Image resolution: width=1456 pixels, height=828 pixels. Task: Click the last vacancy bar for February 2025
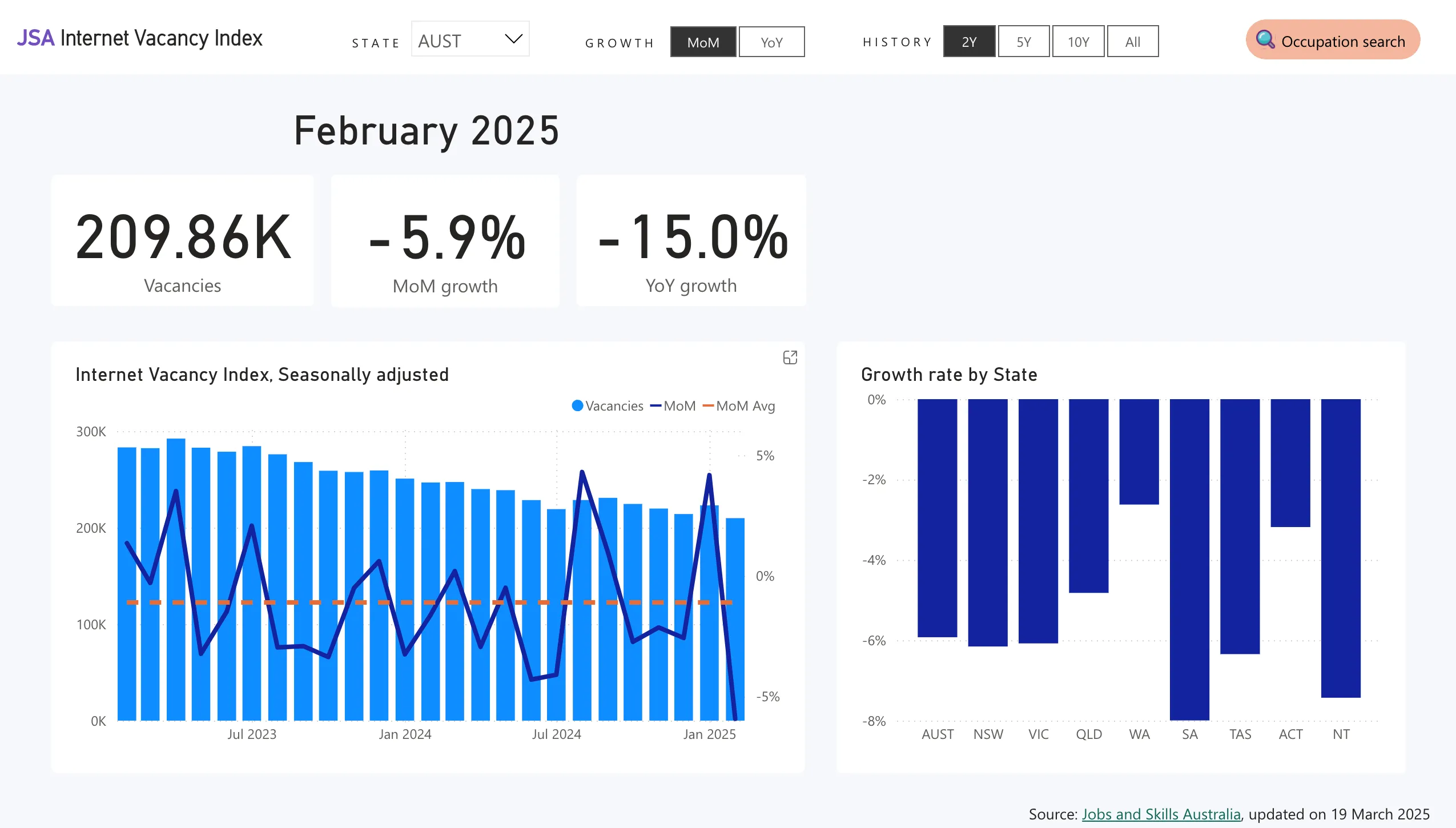[735, 619]
